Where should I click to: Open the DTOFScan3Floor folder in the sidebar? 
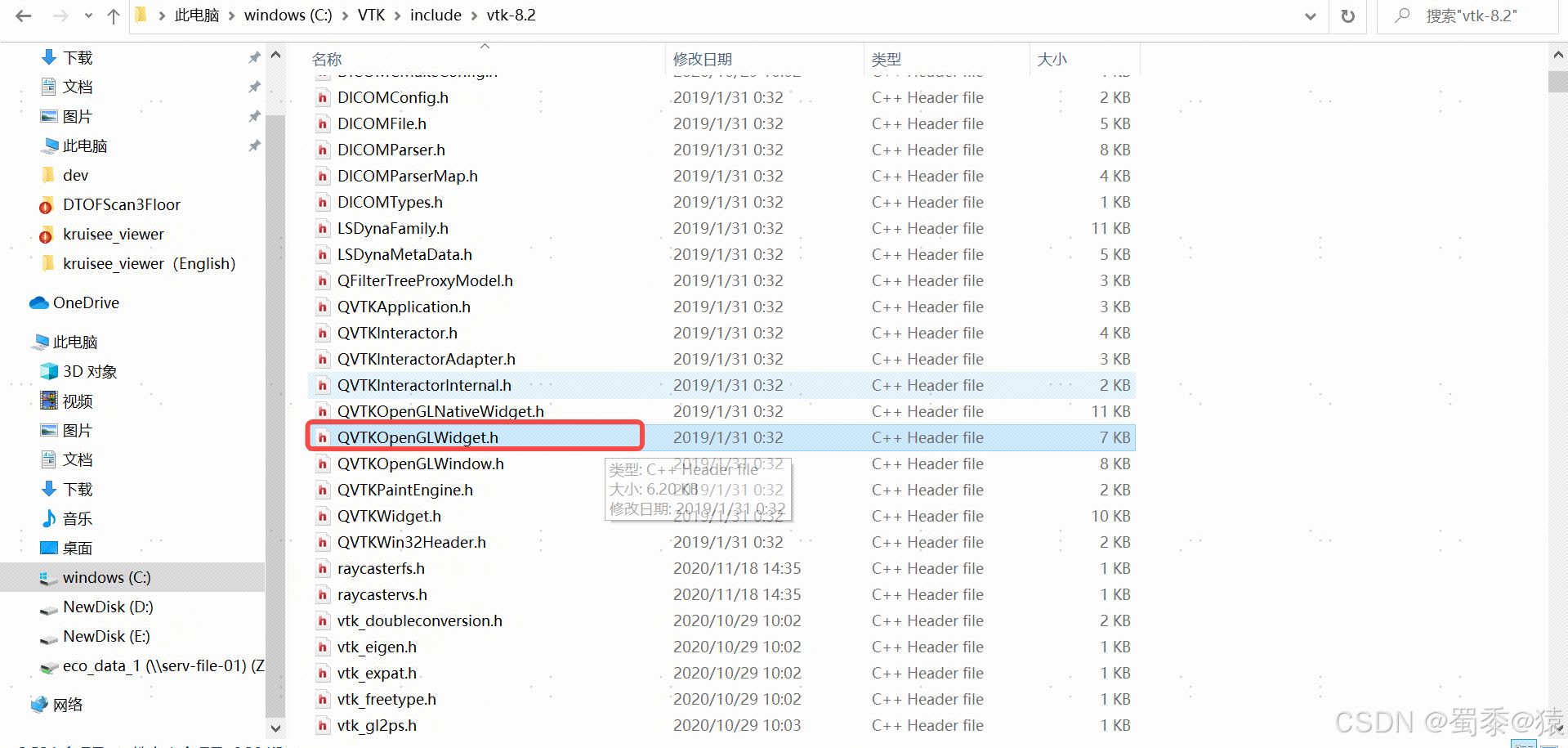tap(122, 204)
